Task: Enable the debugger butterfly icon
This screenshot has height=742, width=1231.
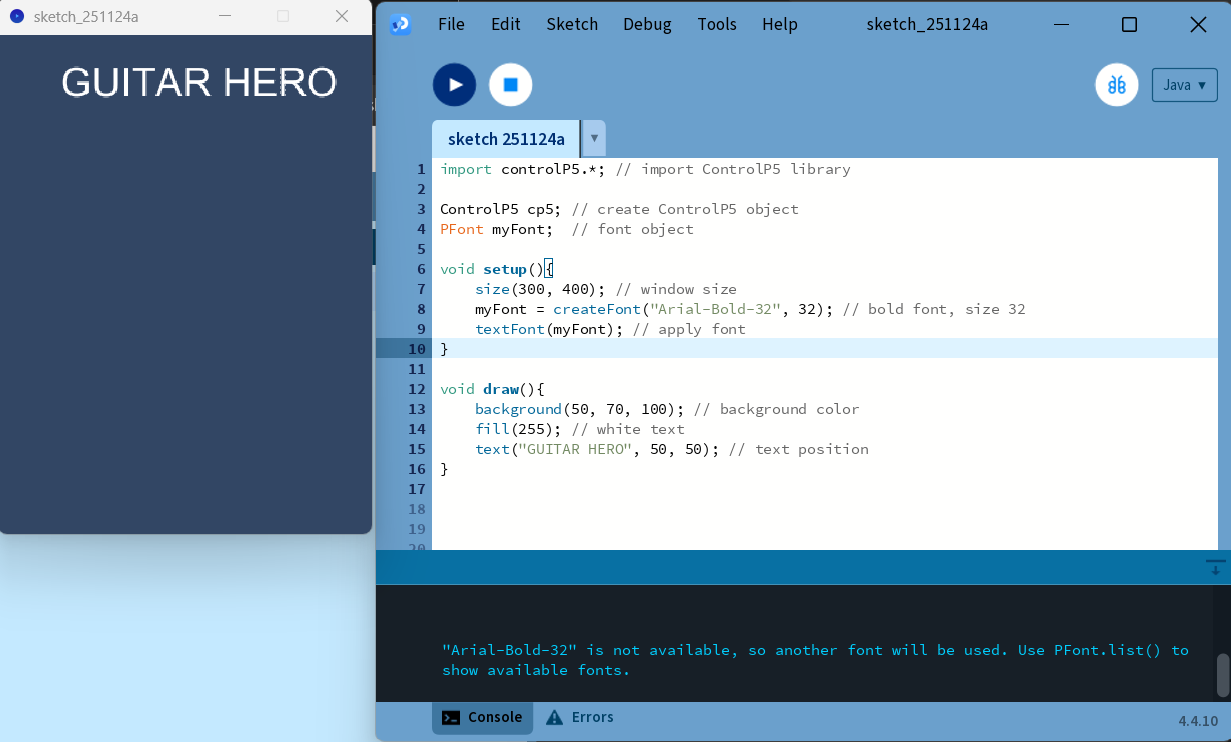Action: [1116, 85]
